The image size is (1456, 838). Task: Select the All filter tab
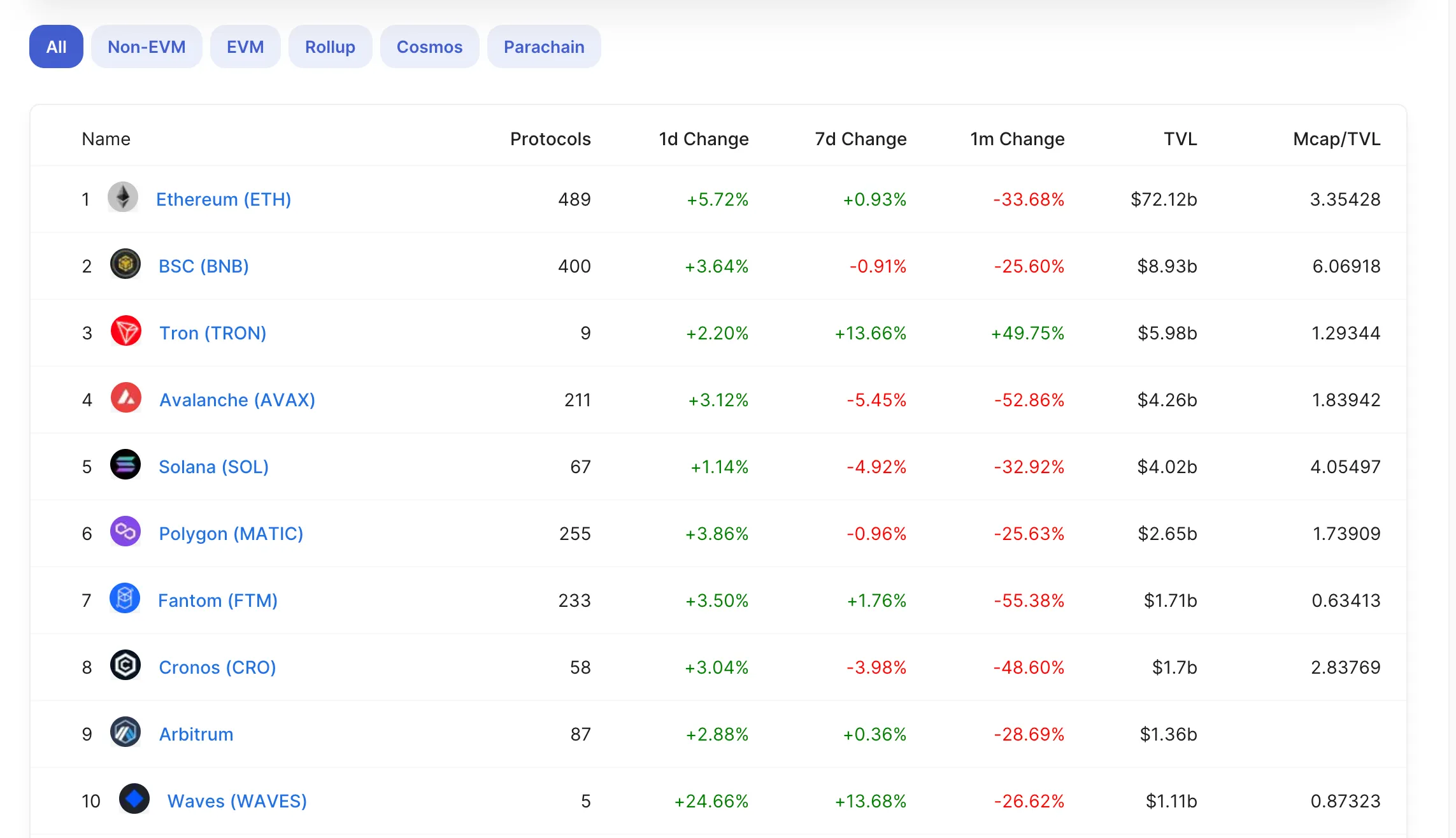coord(56,46)
